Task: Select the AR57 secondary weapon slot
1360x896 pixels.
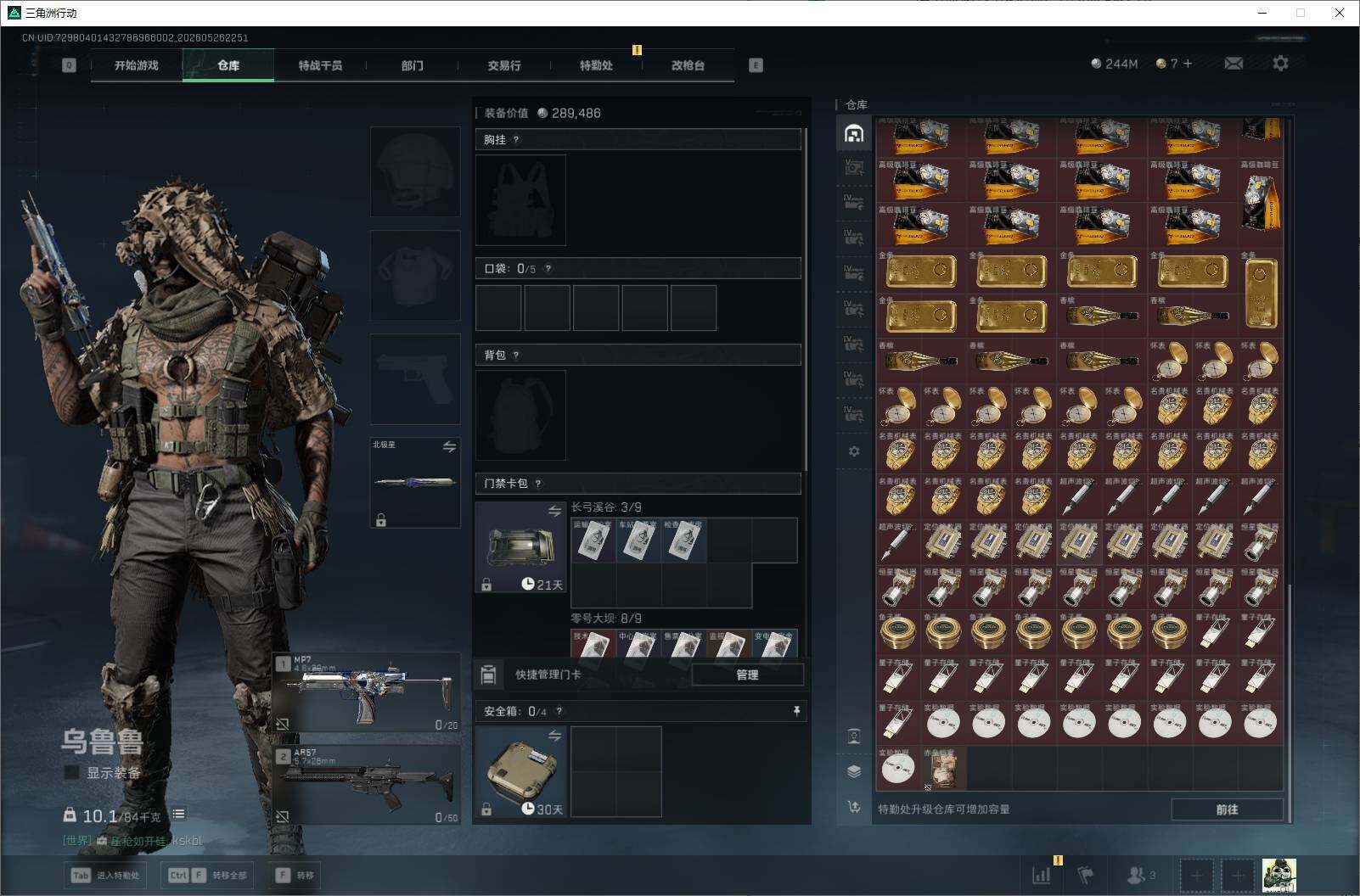Action: coord(367,785)
